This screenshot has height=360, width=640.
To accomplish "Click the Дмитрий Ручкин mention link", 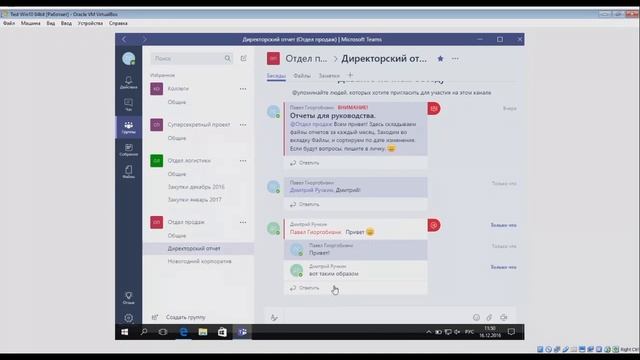I will (x=311, y=190).
